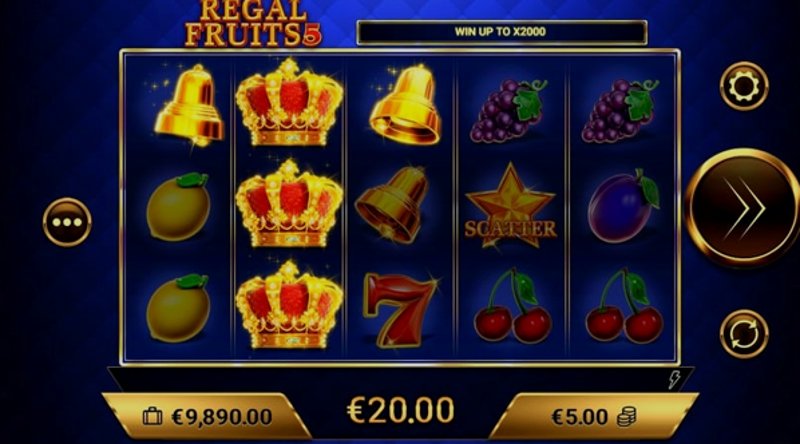Open the three-dots menu button

pos(67,222)
